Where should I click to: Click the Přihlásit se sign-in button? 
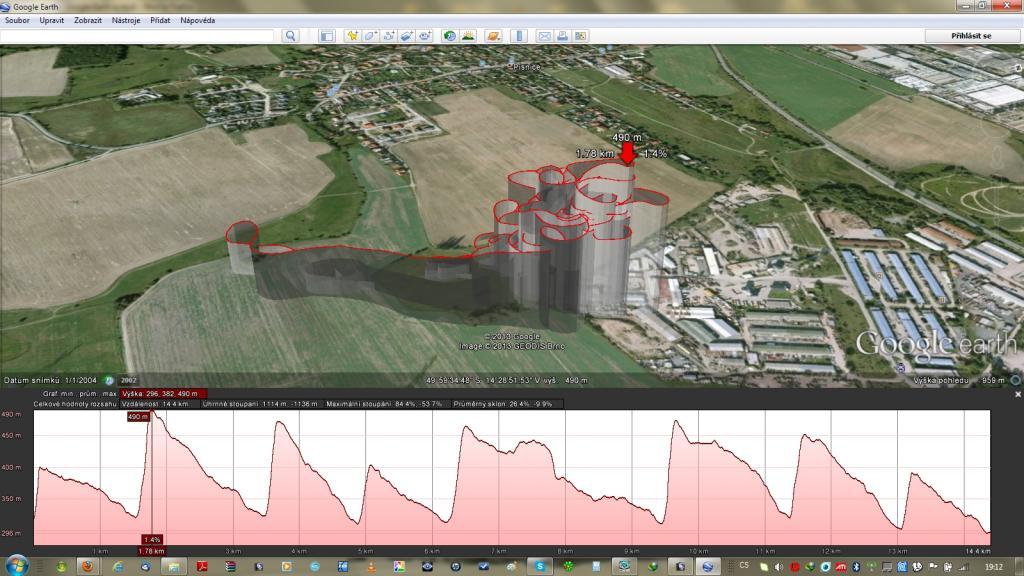(972, 36)
